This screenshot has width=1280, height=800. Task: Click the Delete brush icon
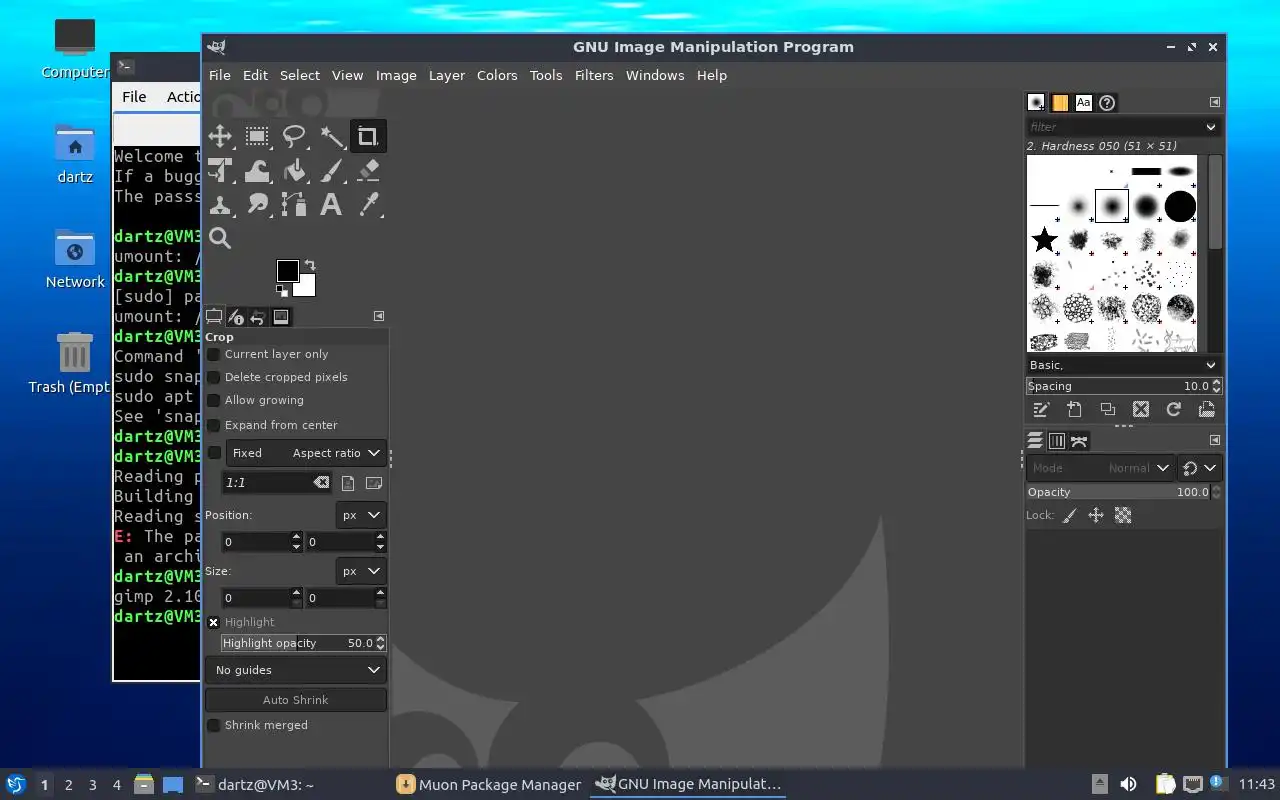(x=1140, y=409)
